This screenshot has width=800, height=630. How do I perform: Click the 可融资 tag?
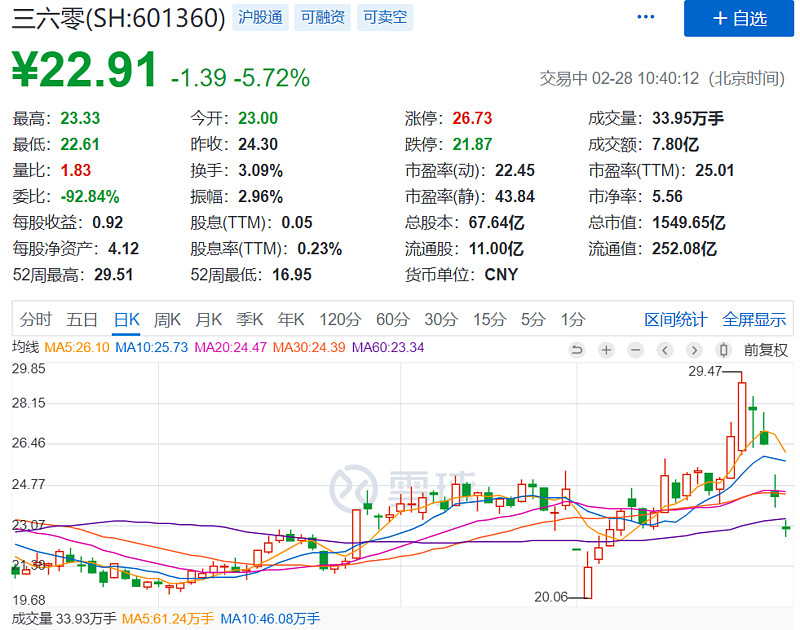click(x=322, y=17)
